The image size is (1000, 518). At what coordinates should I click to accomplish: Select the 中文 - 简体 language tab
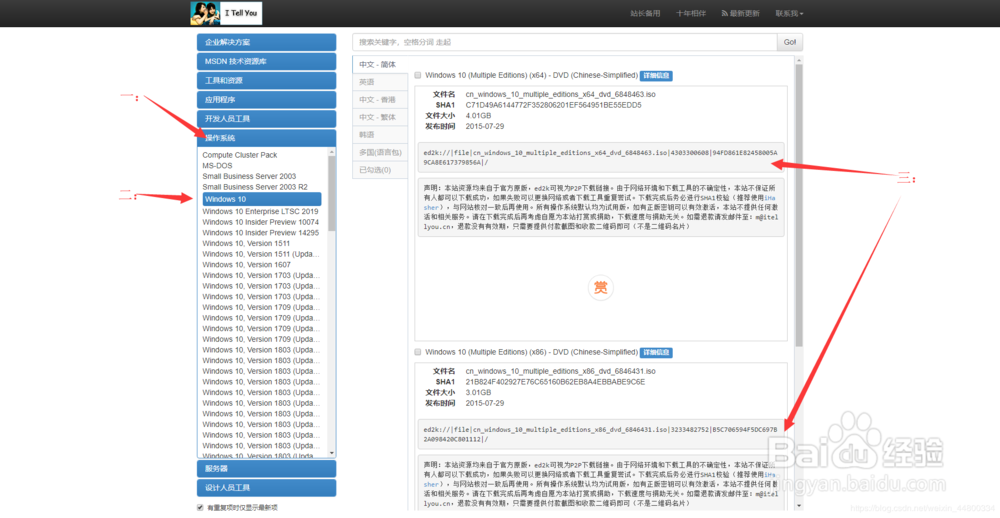click(380, 64)
